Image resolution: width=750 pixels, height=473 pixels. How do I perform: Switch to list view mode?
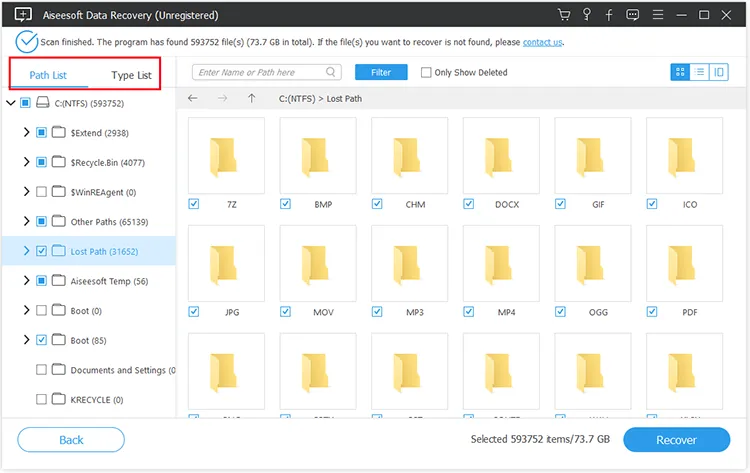click(699, 72)
